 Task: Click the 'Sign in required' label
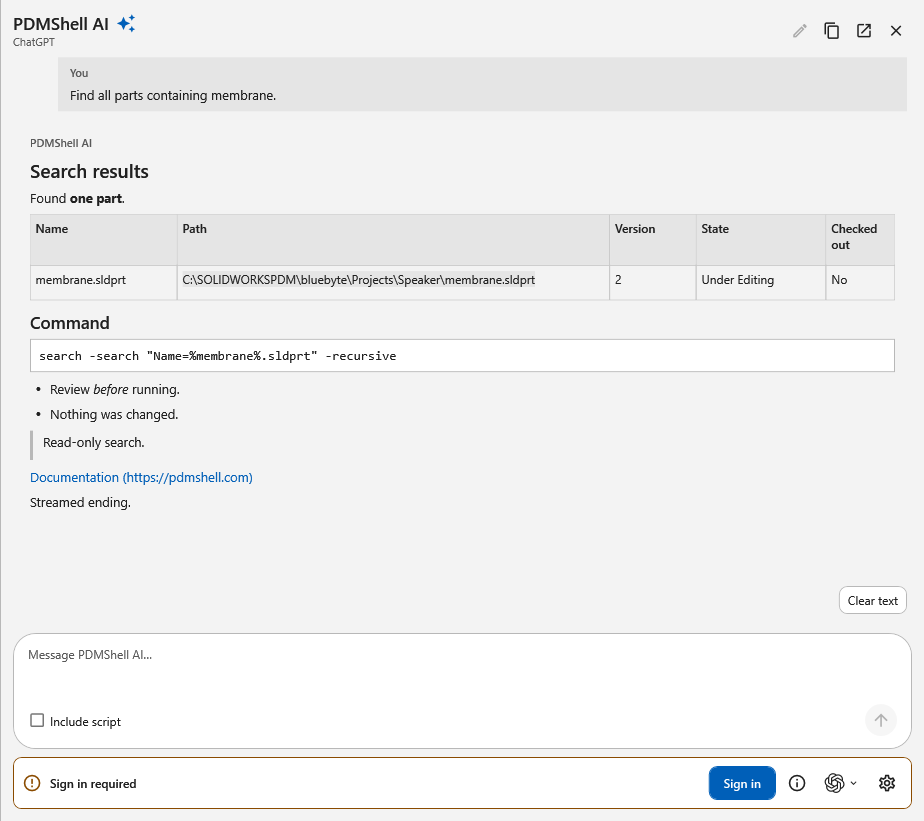click(x=93, y=784)
